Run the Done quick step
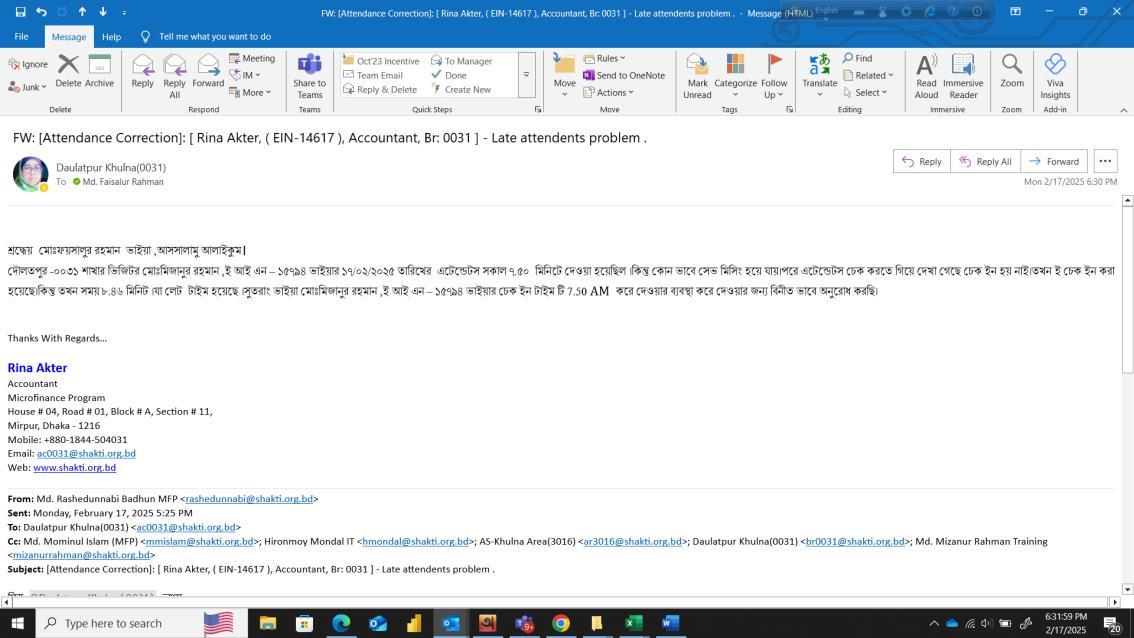This screenshot has width=1134, height=638. pyautogui.click(x=449, y=75)
